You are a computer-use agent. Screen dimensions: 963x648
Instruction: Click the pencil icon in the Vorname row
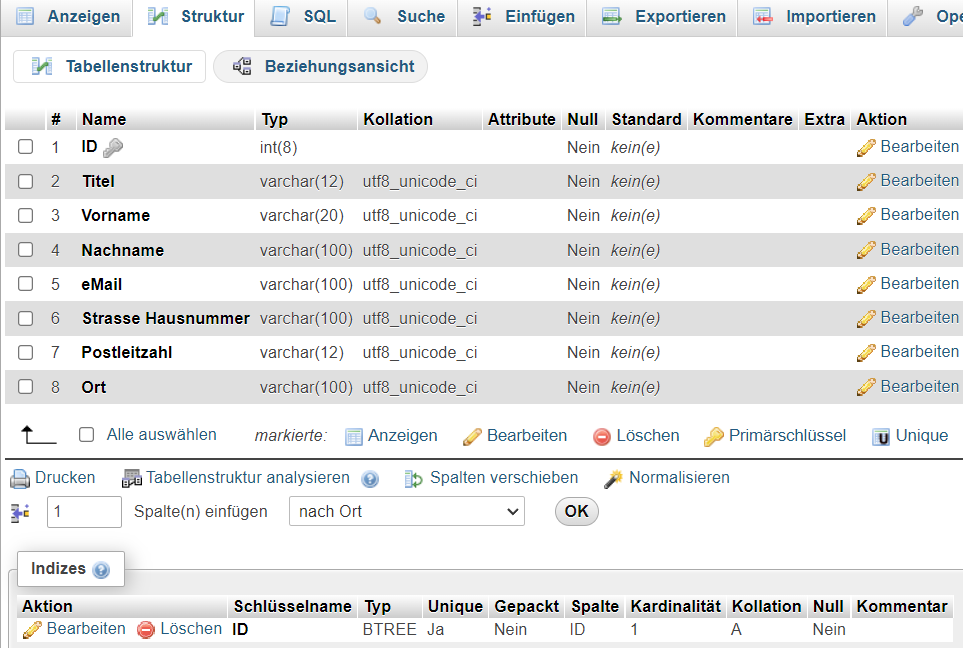click(866, 216)
